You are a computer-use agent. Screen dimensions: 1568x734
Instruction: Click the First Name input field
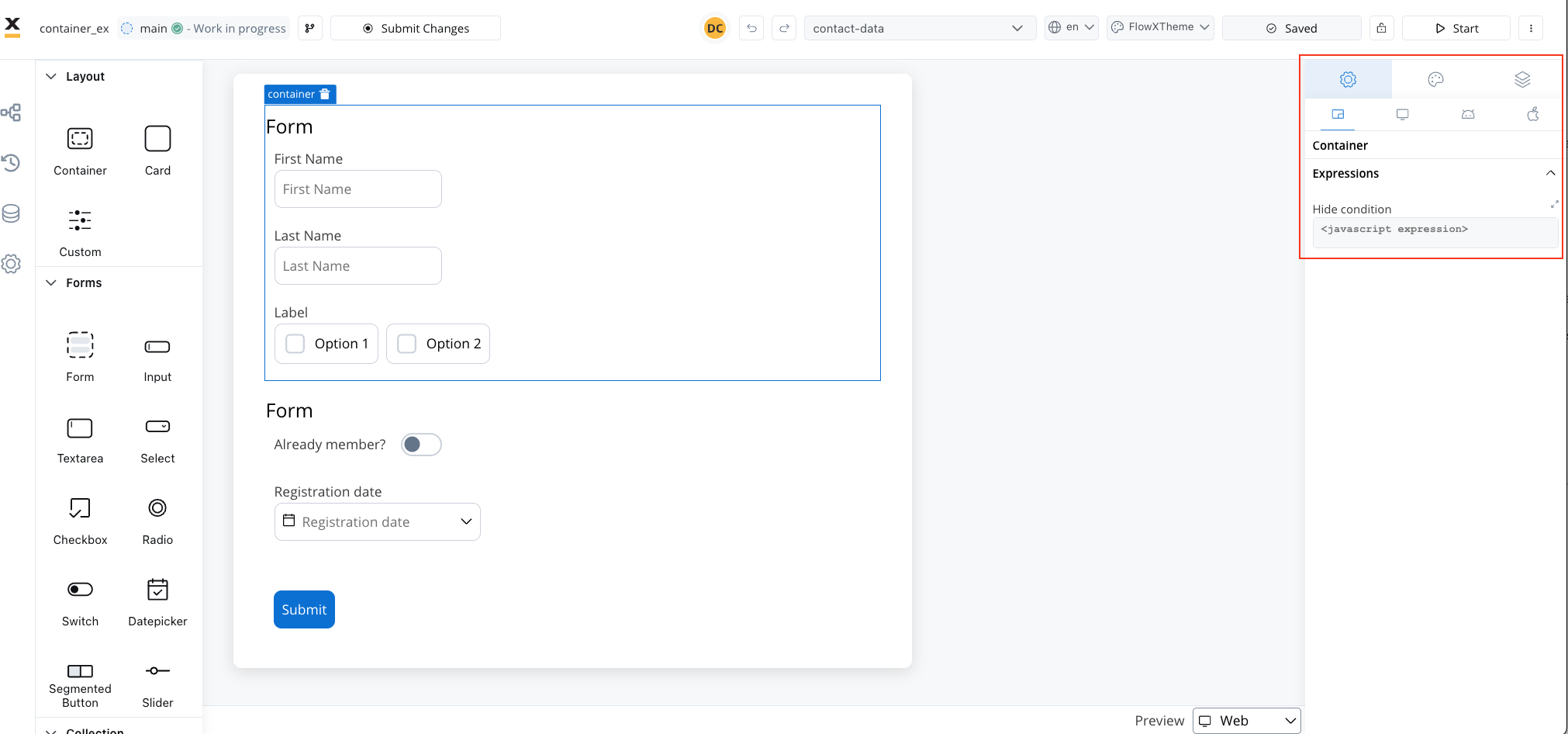pos(358,189)
